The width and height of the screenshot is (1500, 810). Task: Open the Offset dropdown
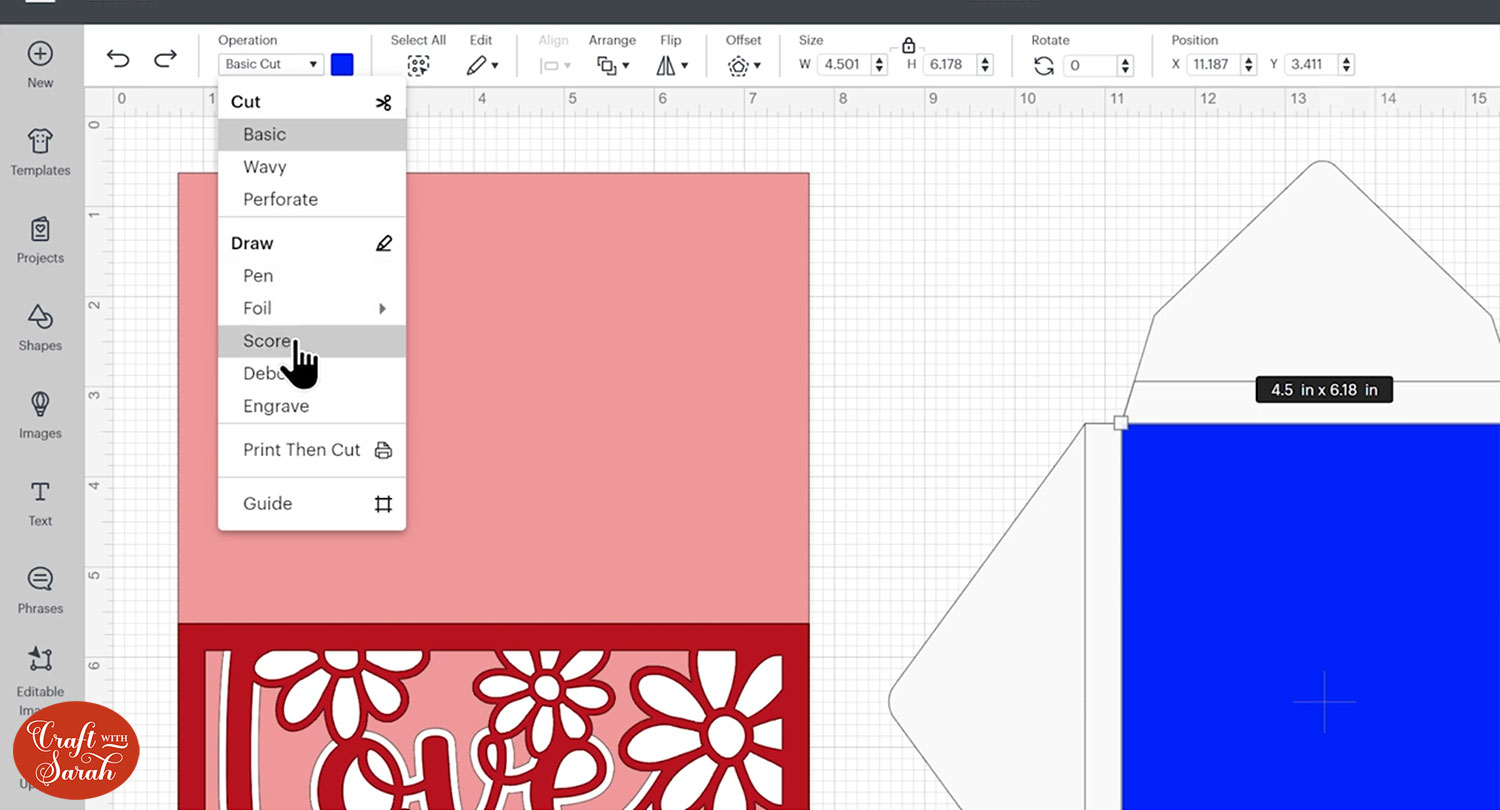pos(744,66)
